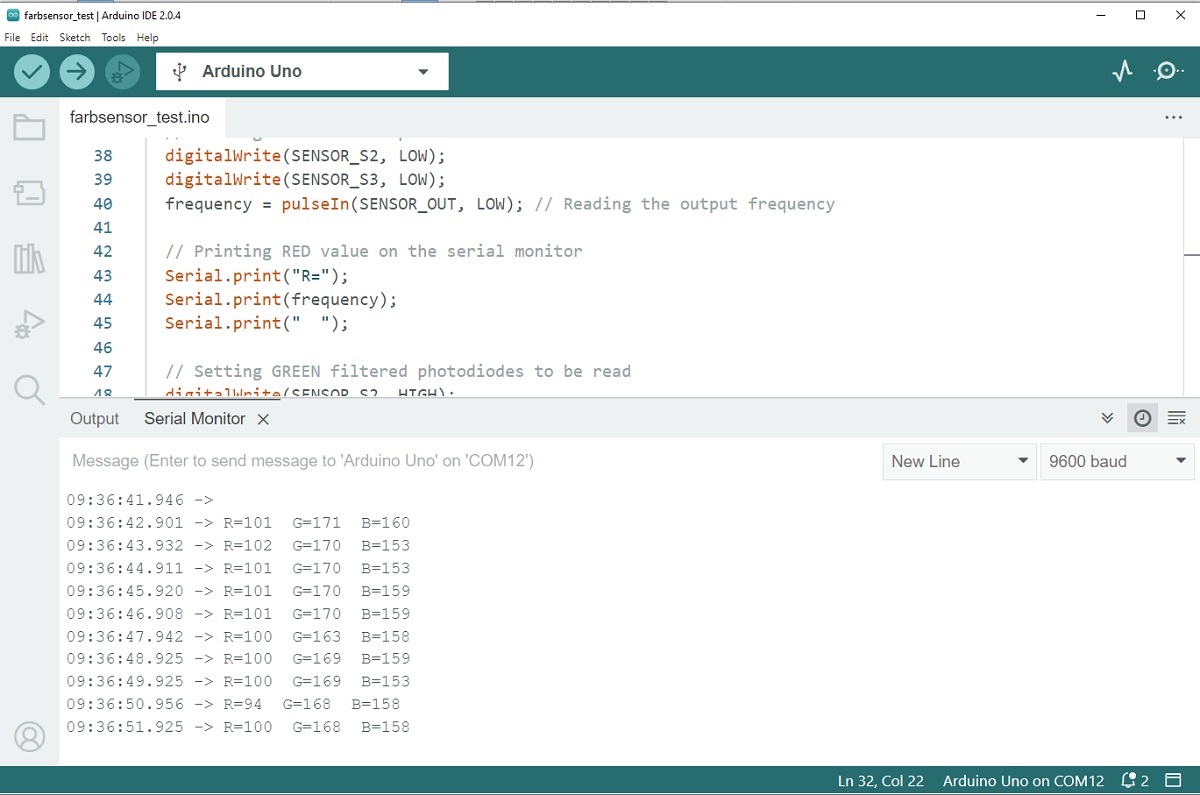The width and height of the screenshot is (1200, 795).
Task: Close the Arduino IDE window
Action: click(x=1180, y=15)
